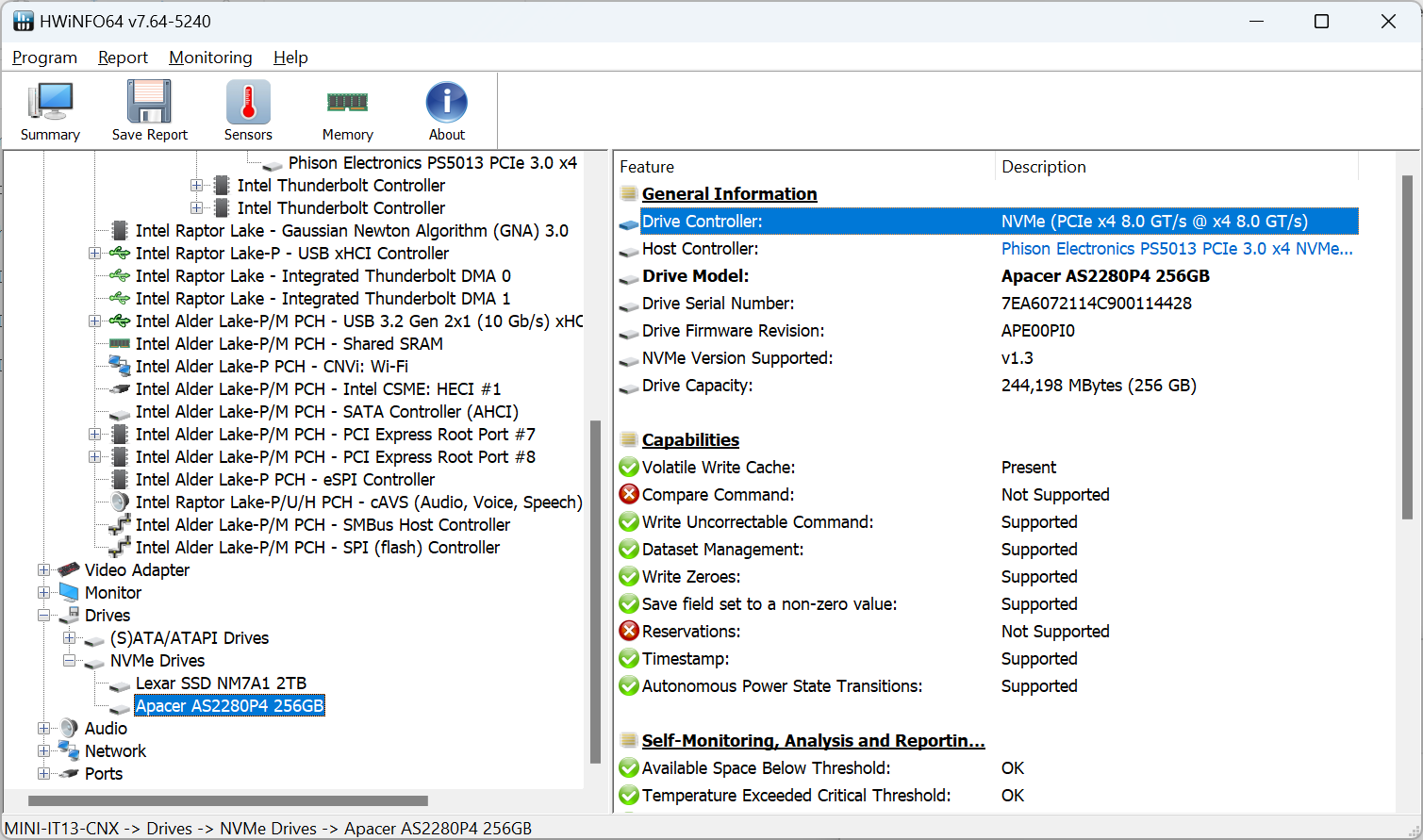
Task: Click the Save Report floppy icon
Action: (149, 102)
